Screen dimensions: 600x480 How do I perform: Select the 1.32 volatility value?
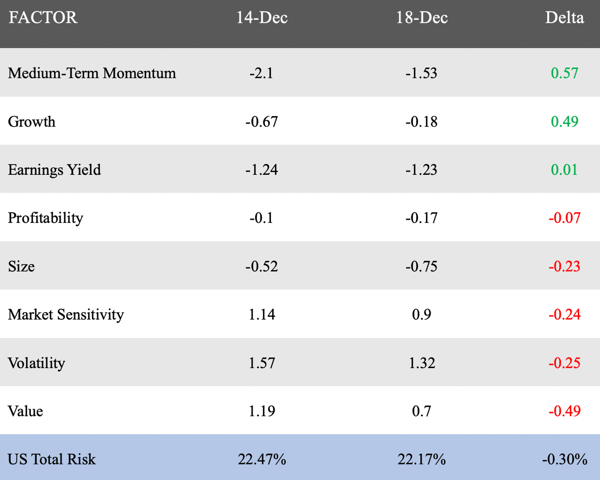pos(422,362)
